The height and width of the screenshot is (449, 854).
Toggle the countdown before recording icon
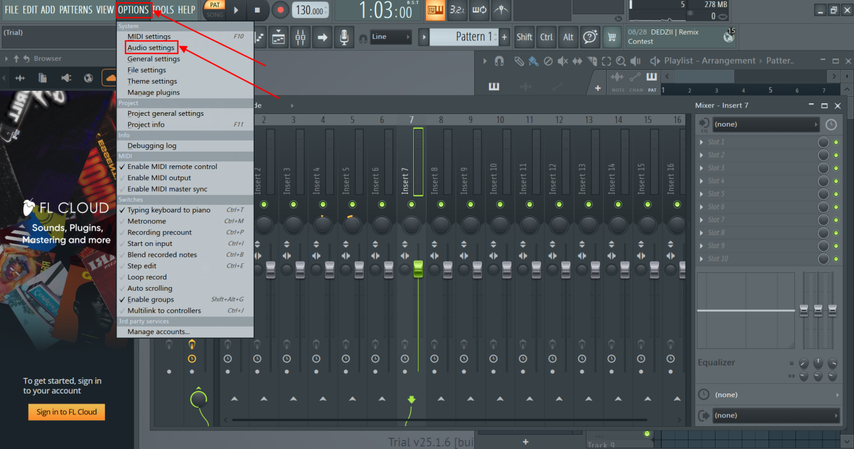click(457, 10)
